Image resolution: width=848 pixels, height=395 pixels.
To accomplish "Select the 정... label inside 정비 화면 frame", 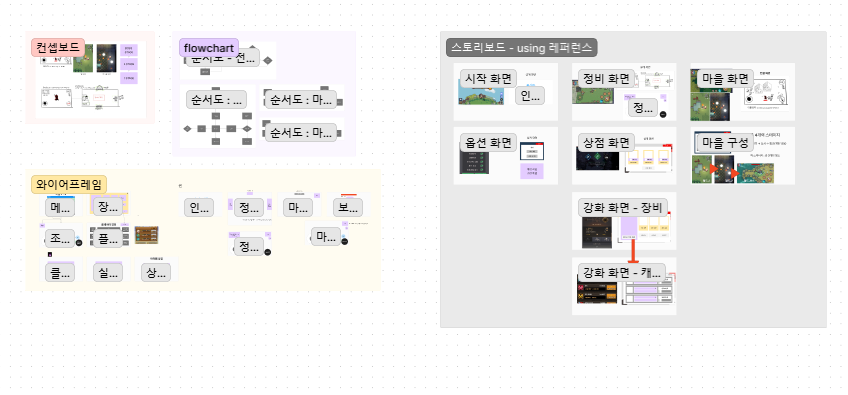I will (x=644, y=108).
